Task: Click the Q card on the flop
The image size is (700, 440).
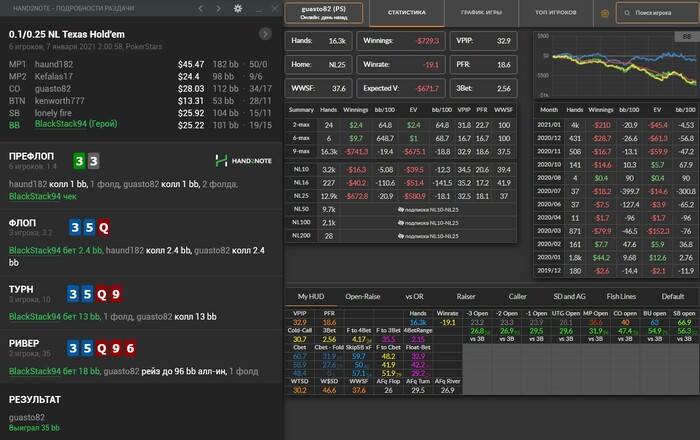Action: 104,228
